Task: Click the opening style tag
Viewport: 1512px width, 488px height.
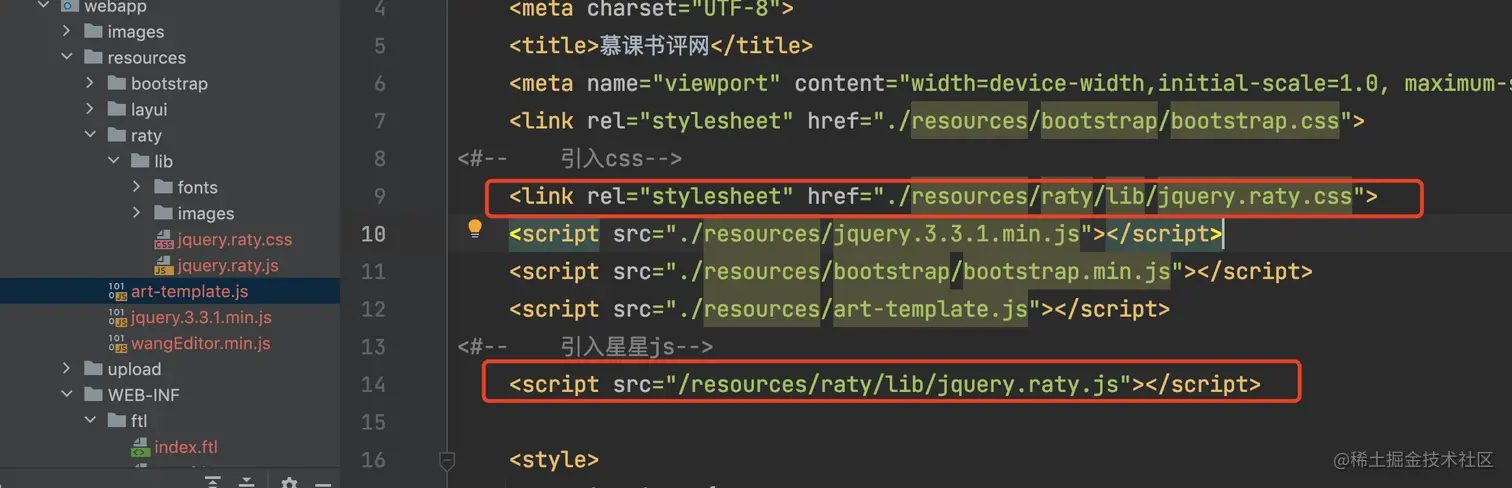Action: point(554,460)
